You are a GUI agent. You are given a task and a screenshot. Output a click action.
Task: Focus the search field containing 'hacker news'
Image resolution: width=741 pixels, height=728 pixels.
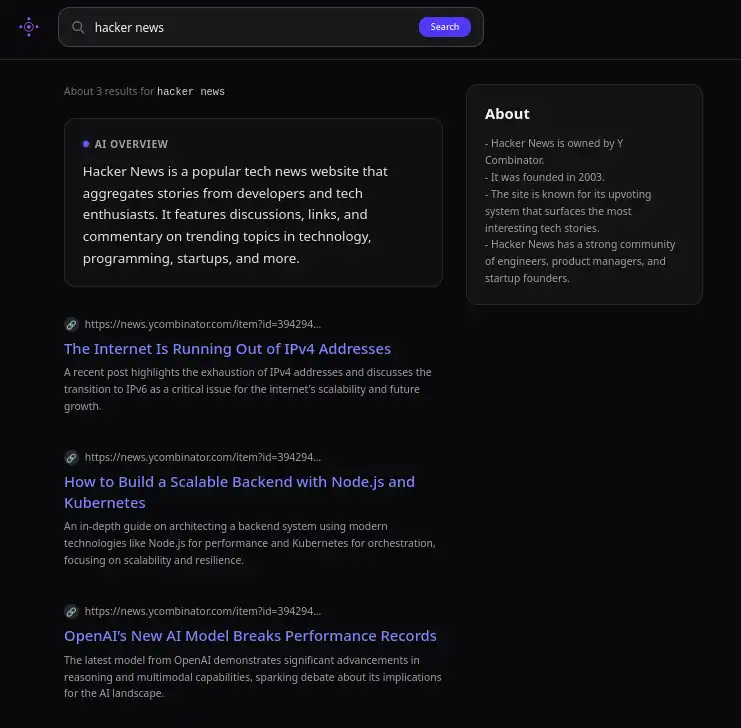250,27
